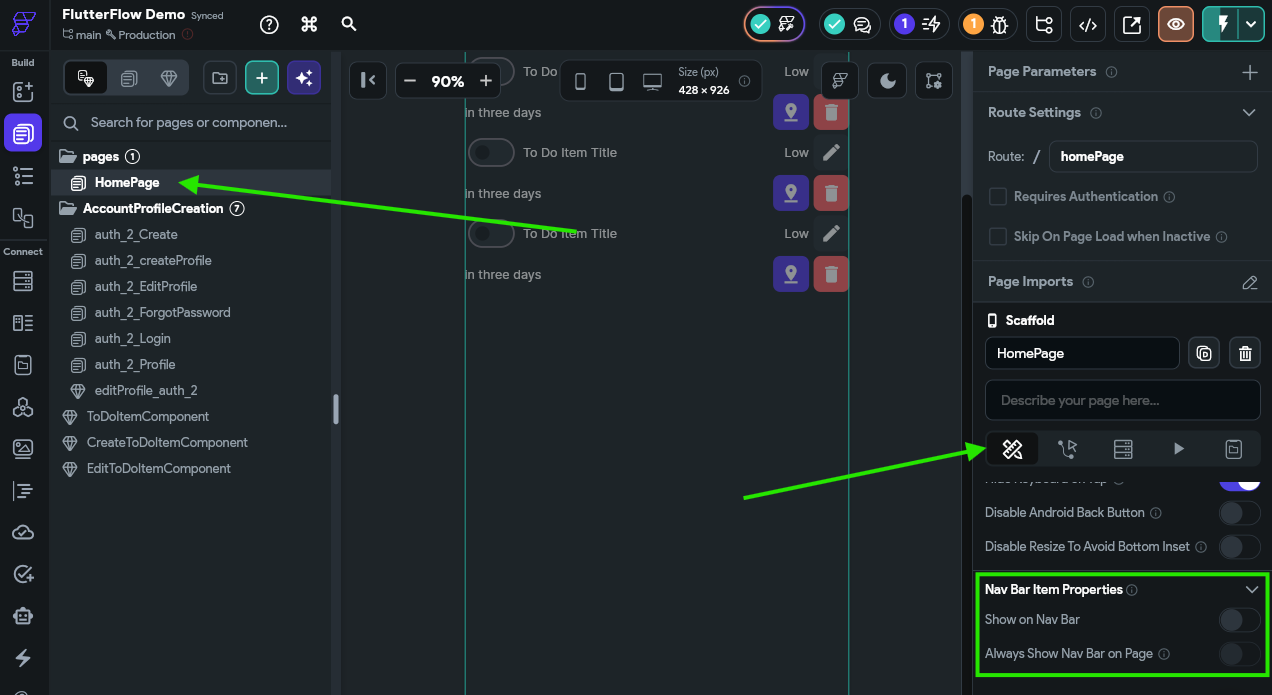Image resolution: width=1272 pixels, height=695 pixels.
Task: Open the Cloud Functions cloud icon
Action: click(x=22, y=533)
